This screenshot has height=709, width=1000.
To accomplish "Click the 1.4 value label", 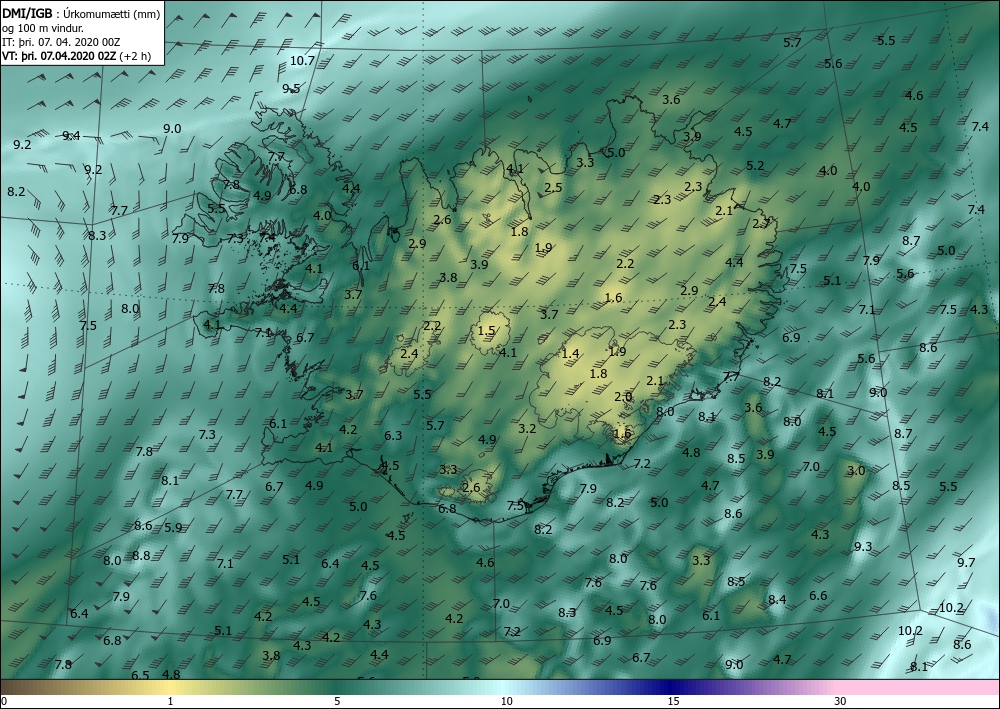I will tap(570, 354).
